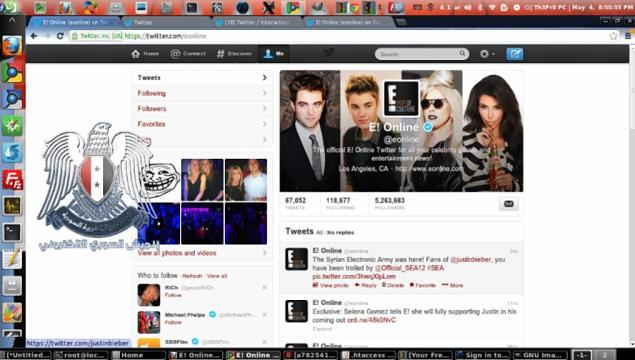
Task: Switch to the Discover navigation item
Action: click(234, 53)
